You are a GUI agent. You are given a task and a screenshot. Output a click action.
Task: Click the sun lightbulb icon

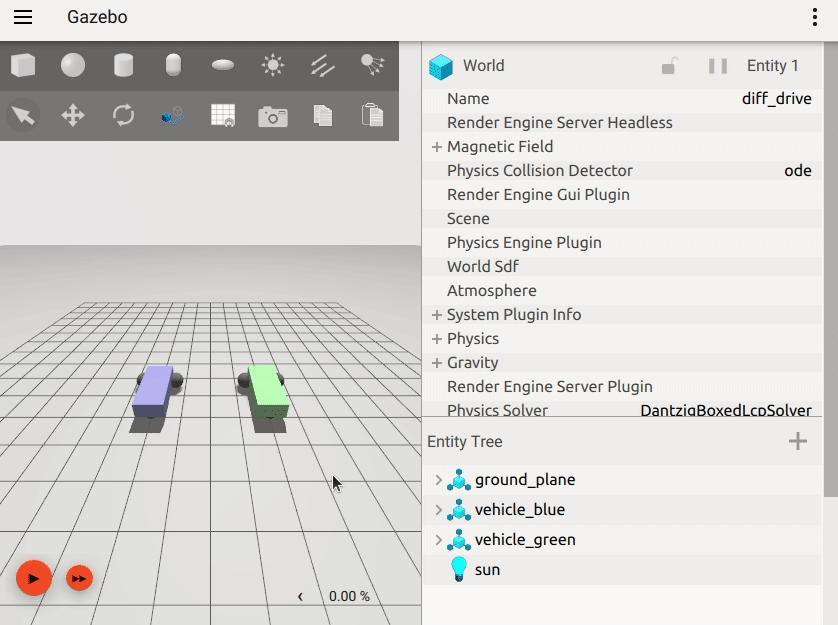(459, 569)
